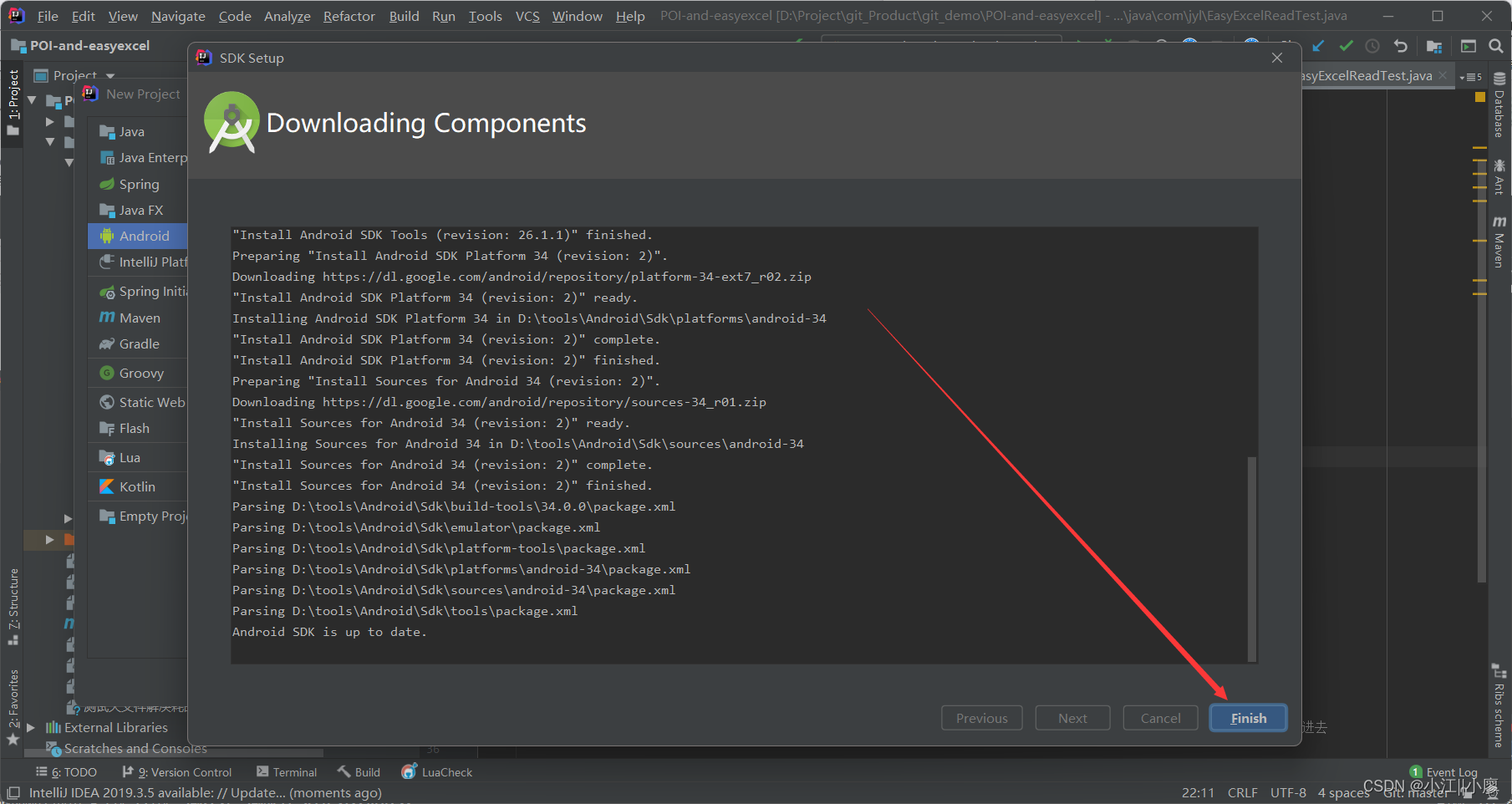Open the Terminal tool window

click(x=287, y=772)
